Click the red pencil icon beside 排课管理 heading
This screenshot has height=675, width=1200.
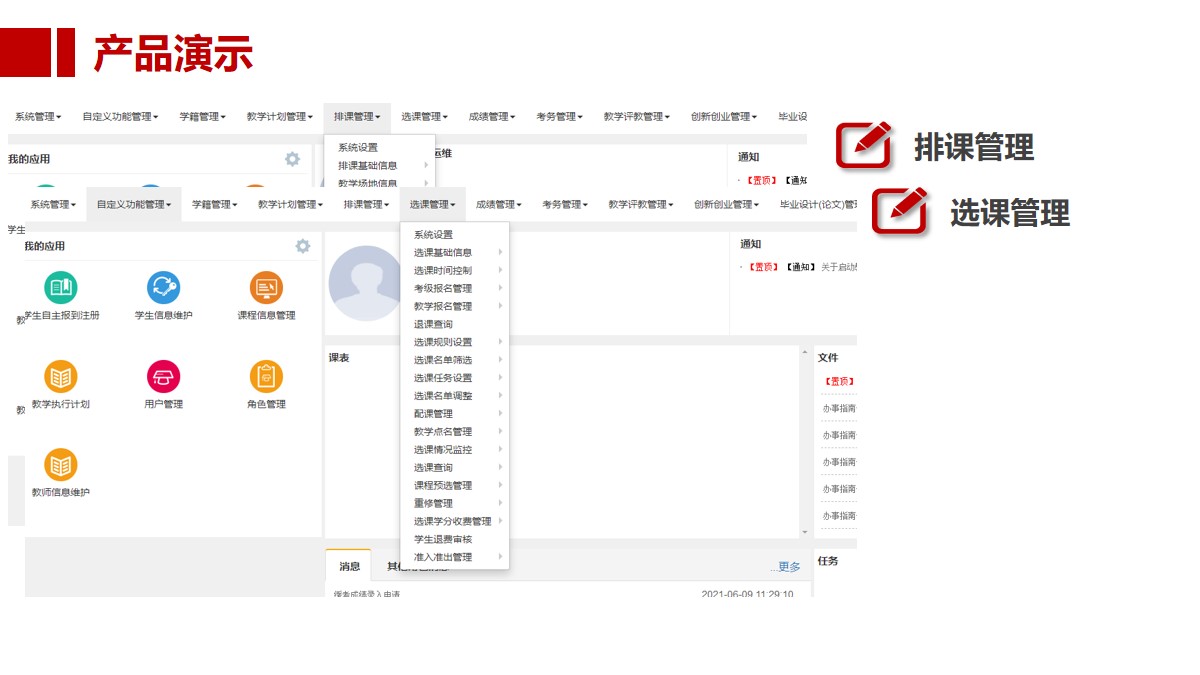863,146
